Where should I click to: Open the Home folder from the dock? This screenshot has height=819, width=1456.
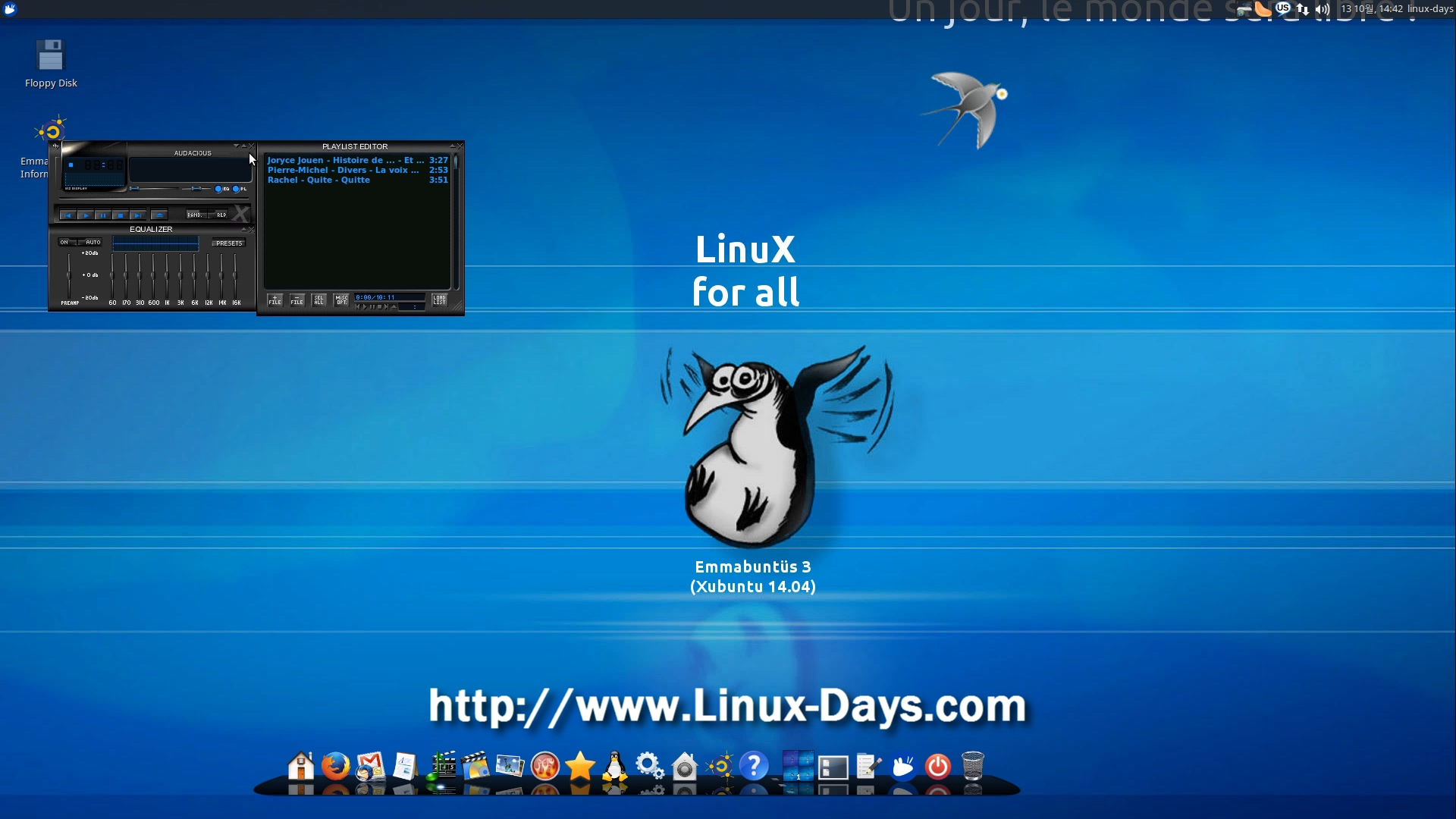coord(301,766)
